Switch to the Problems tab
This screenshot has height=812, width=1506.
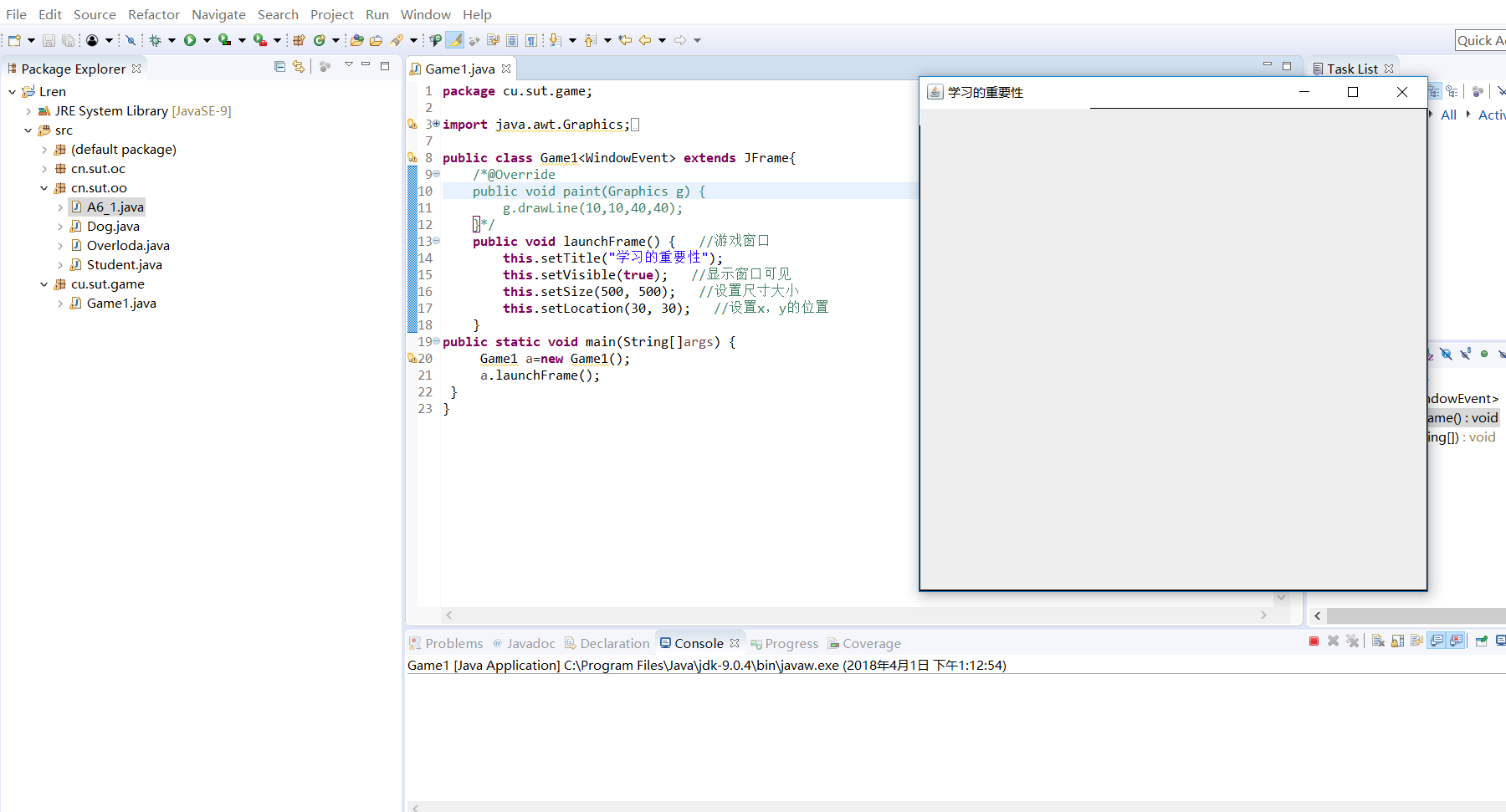[x=453, y=643]
